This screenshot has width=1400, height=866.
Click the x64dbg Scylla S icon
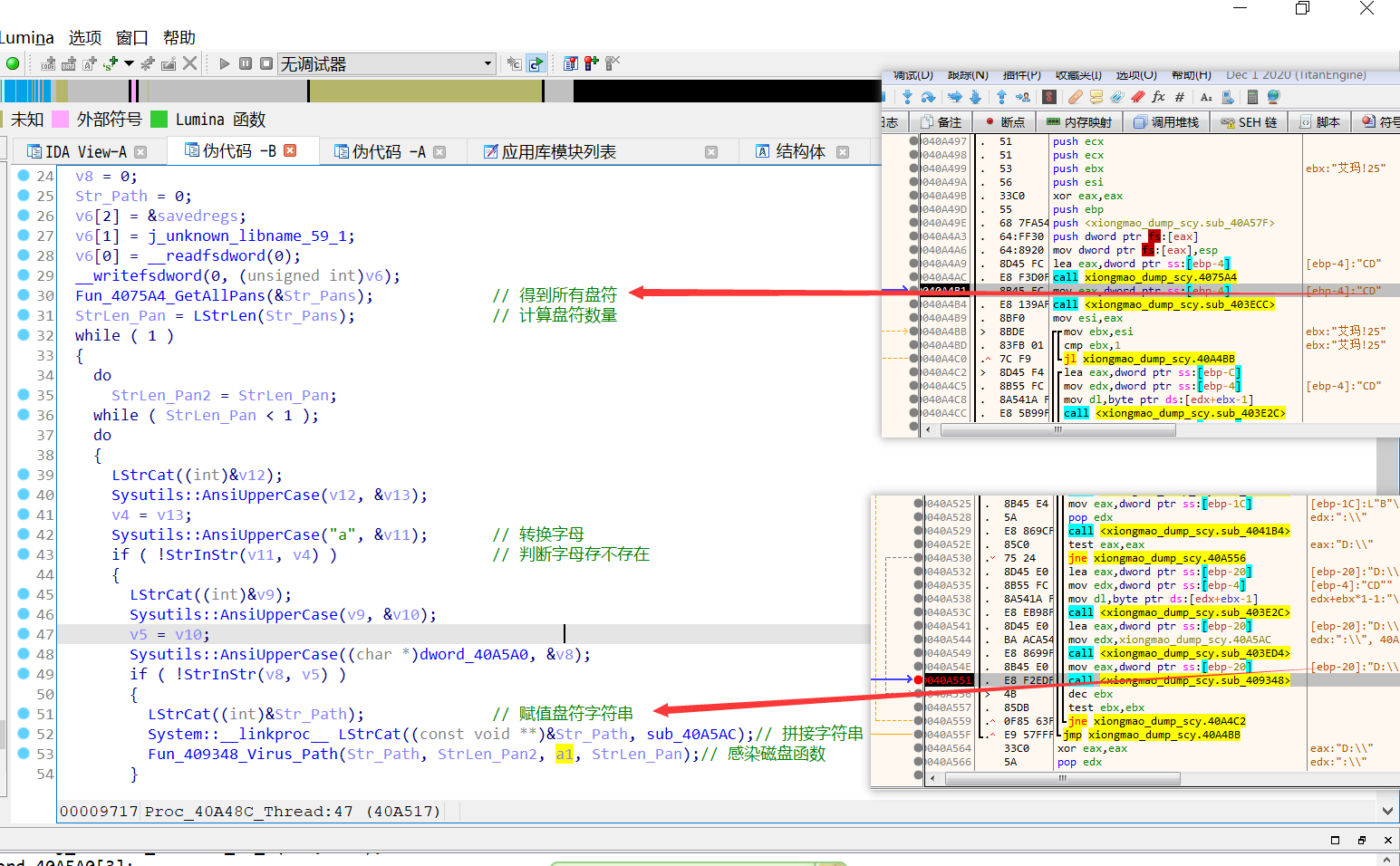(x=1049, y=97)
